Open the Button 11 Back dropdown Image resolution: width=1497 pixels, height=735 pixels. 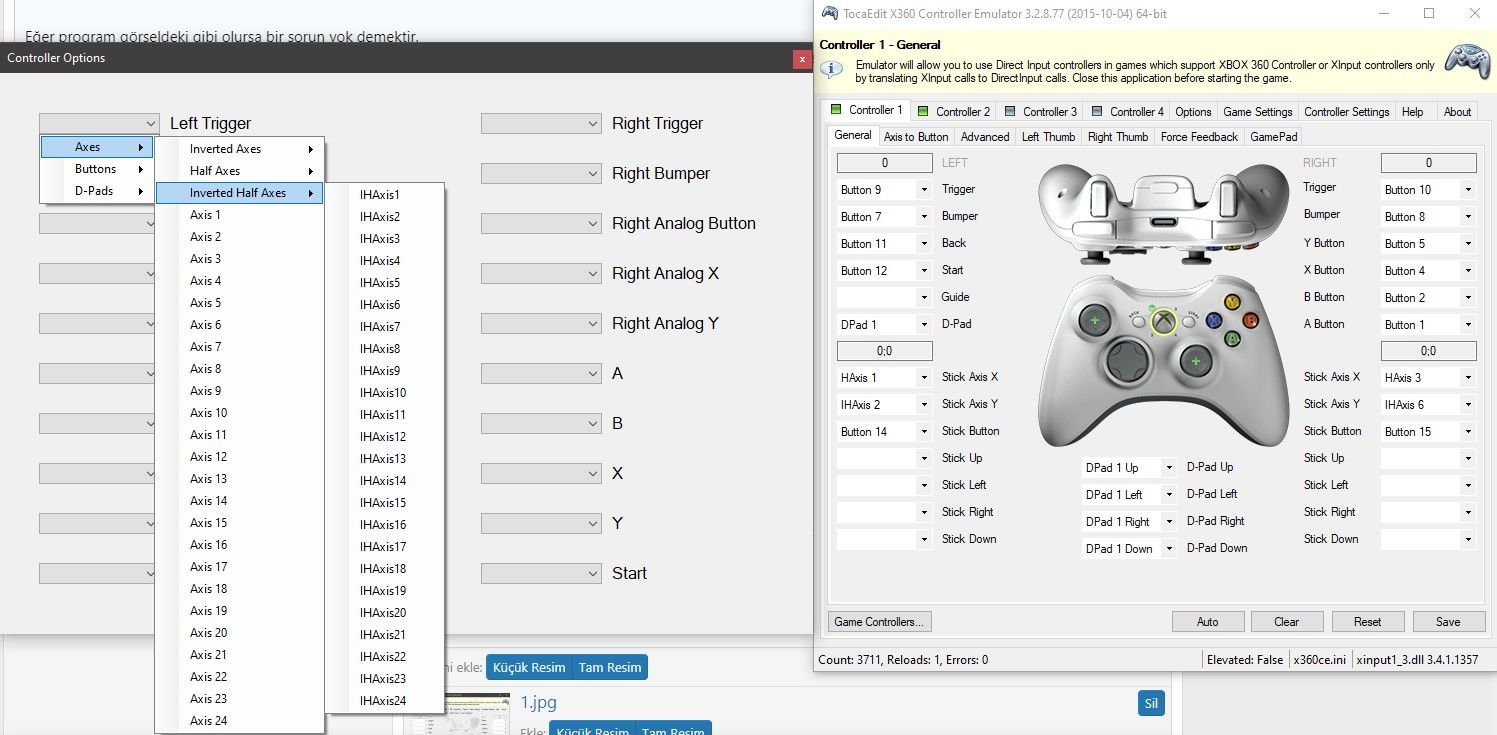click(x=884, y=244)
